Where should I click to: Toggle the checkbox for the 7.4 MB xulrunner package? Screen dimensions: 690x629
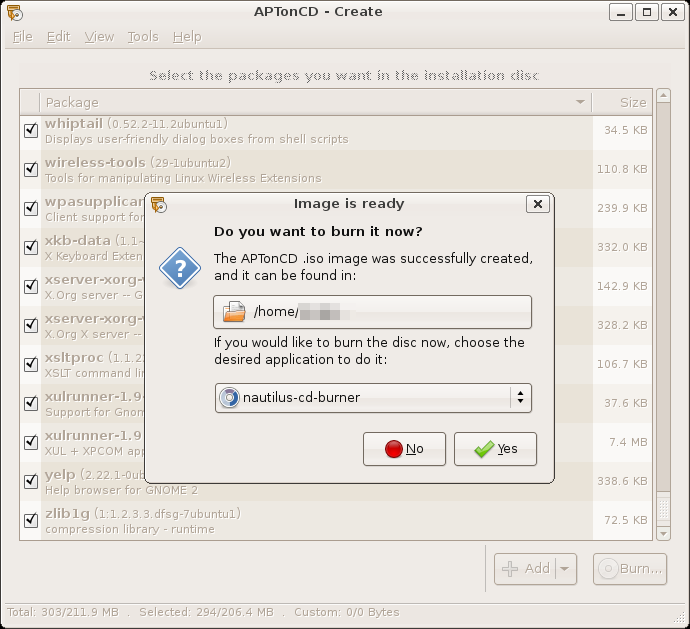pos(31,442)
